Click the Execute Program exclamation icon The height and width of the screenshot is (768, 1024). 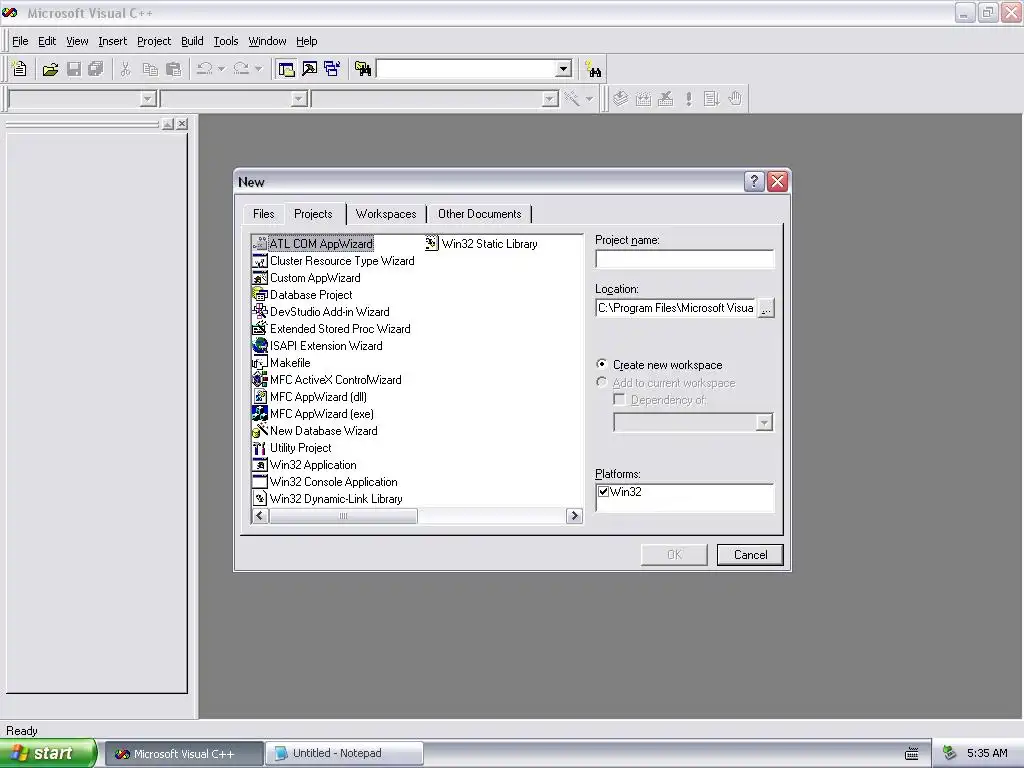(688, 99)
